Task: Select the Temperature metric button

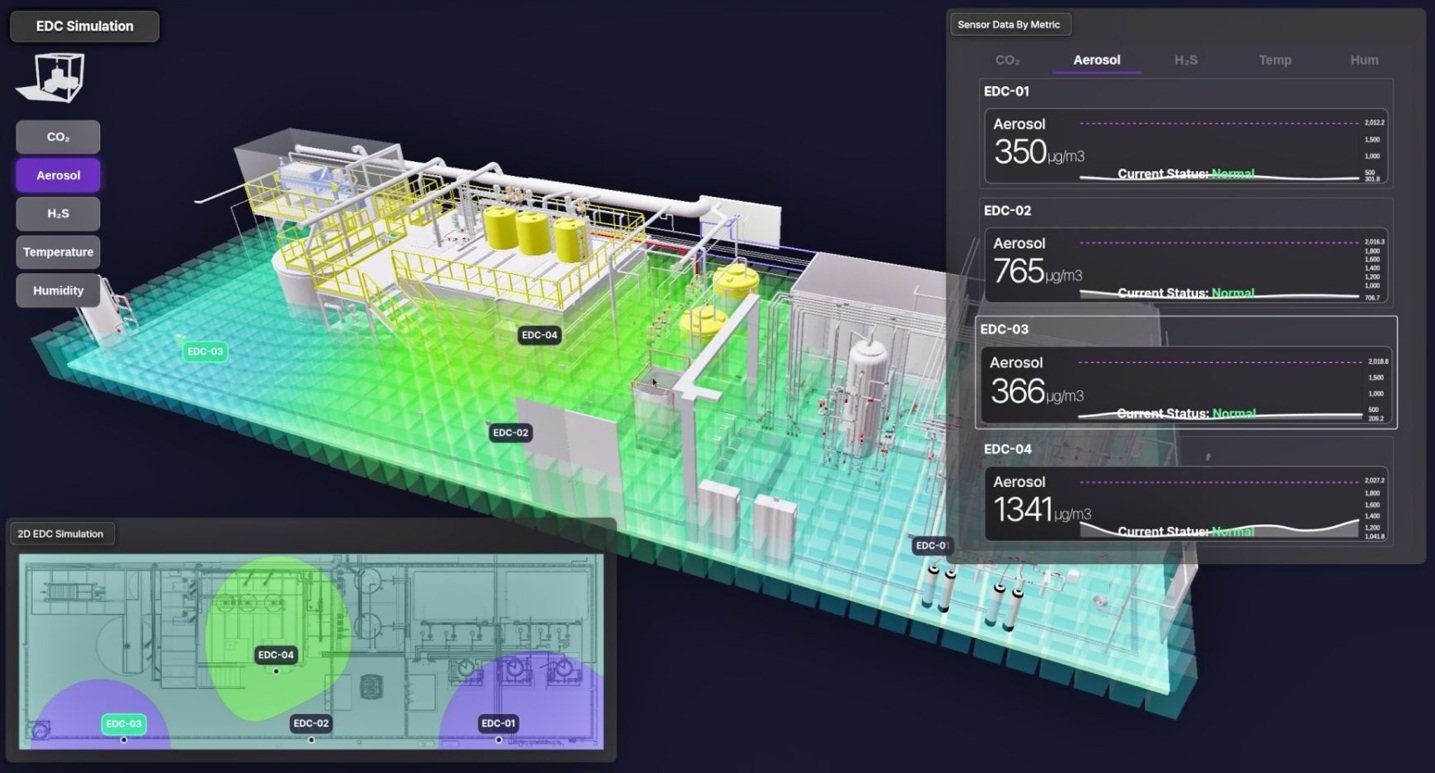Action: coord(58,252)
